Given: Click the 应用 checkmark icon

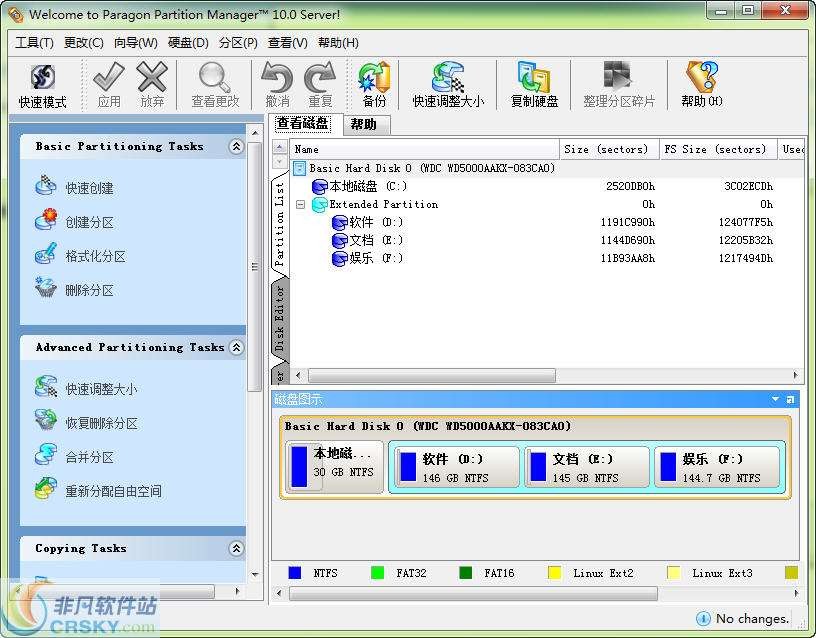Looking at the screenshot, I should 107,82.
